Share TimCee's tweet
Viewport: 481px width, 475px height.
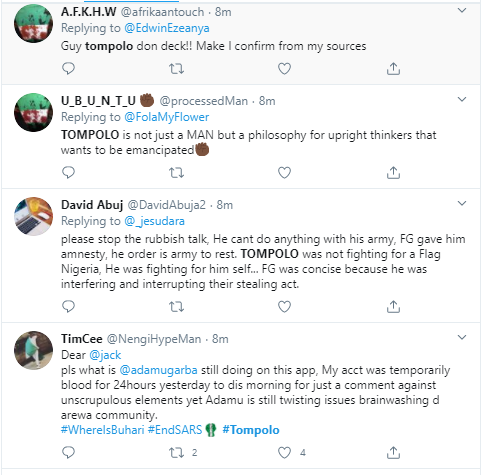pyautogui.click(x=393, y=453)
